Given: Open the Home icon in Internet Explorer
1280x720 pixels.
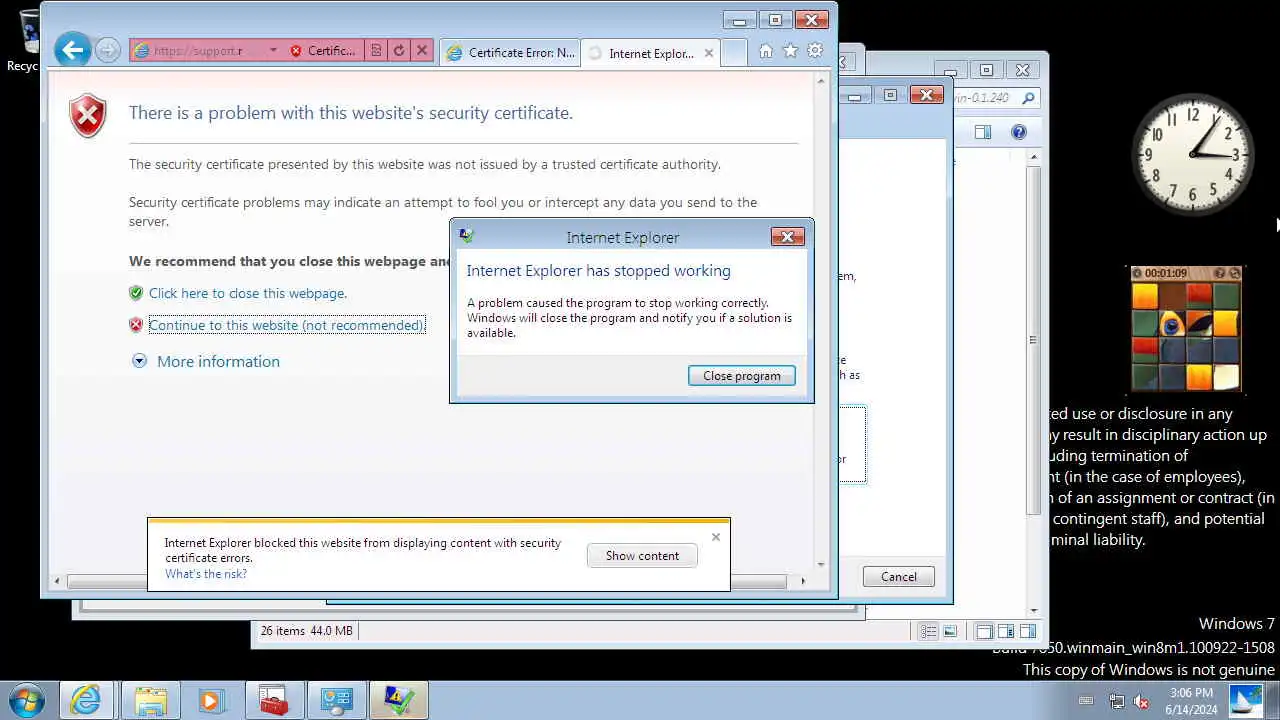Looking at the screenshot, I should point(766,51).
